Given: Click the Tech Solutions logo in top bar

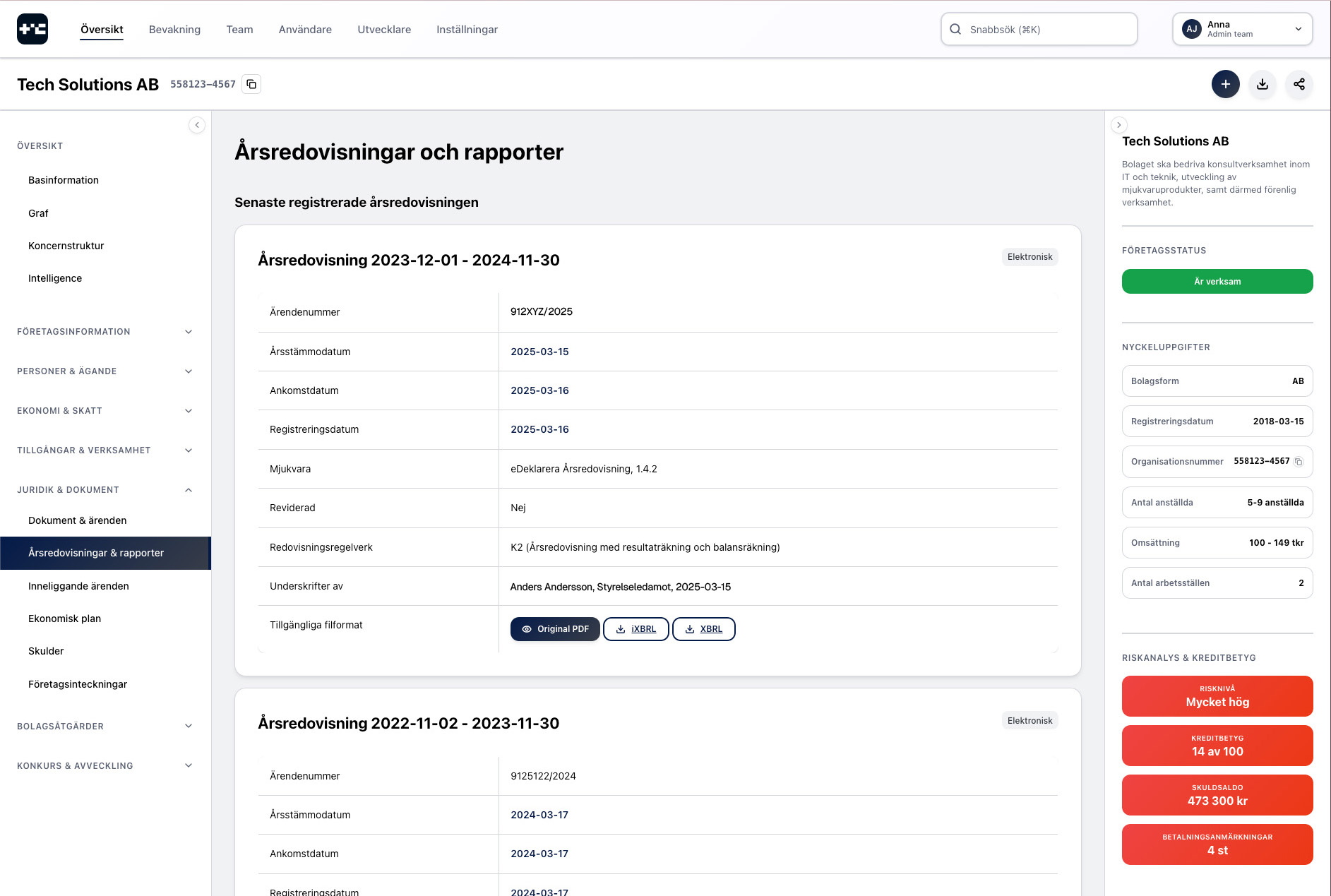Looking at the screenshot, I should tap(32, 29).
